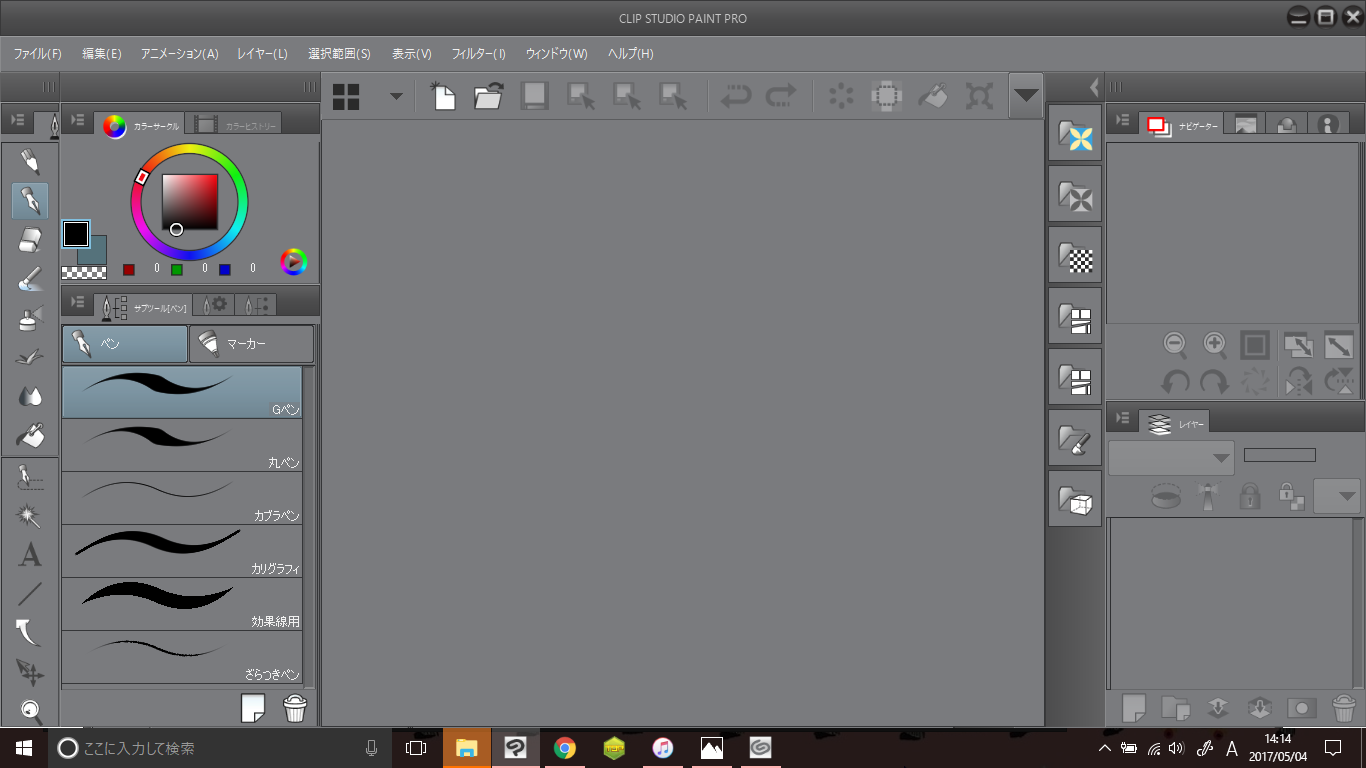Collapse the material palette with the arrow
The image size is (1366, 768).
1094,87
